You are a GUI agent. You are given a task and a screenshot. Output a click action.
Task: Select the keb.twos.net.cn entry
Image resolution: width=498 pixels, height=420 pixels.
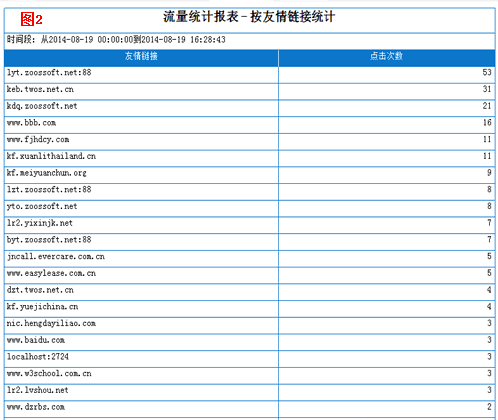[x=40, y=90]
